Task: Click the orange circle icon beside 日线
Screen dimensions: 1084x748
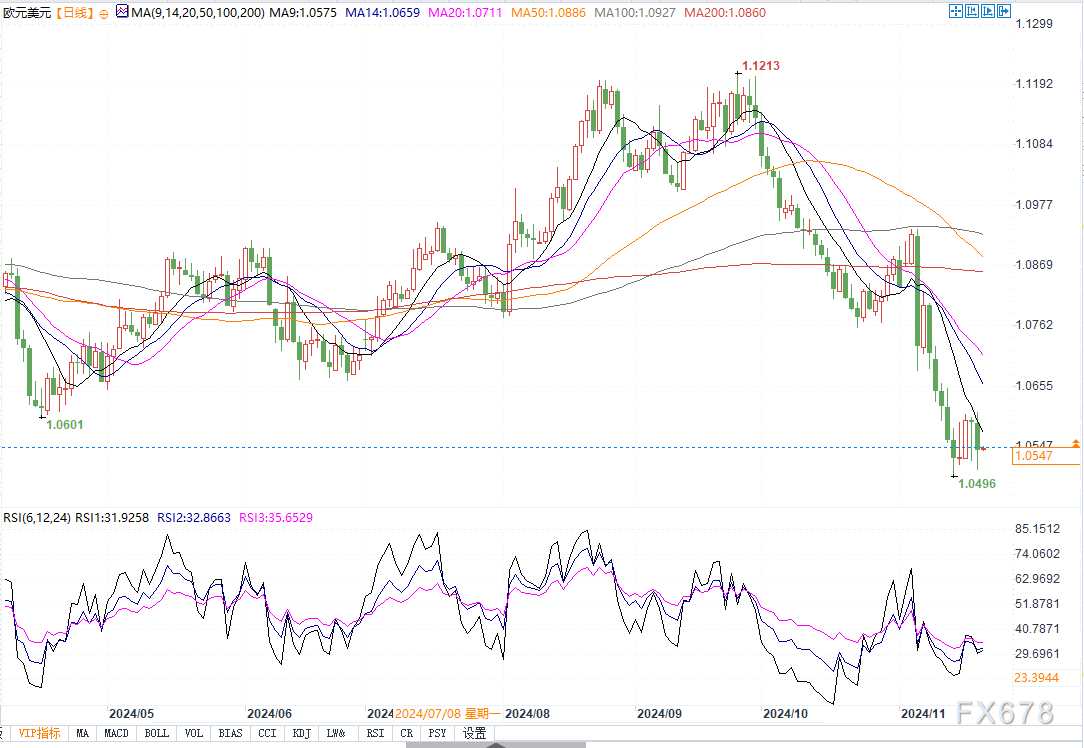Action: (x=104, y=13)
